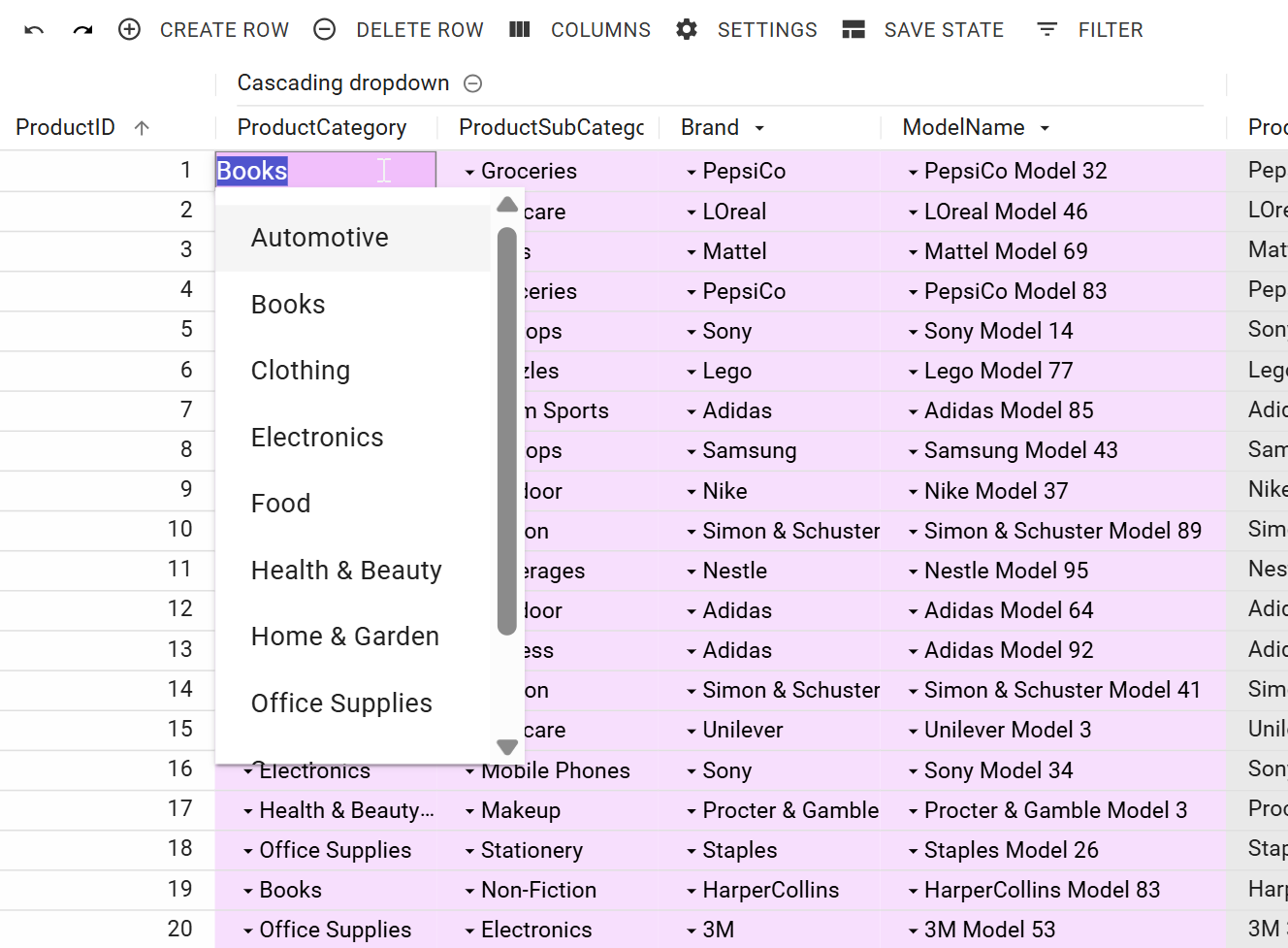1288x948 pixels.
Task: Open the Lego brand dropdown
Action: click(692, 372)
